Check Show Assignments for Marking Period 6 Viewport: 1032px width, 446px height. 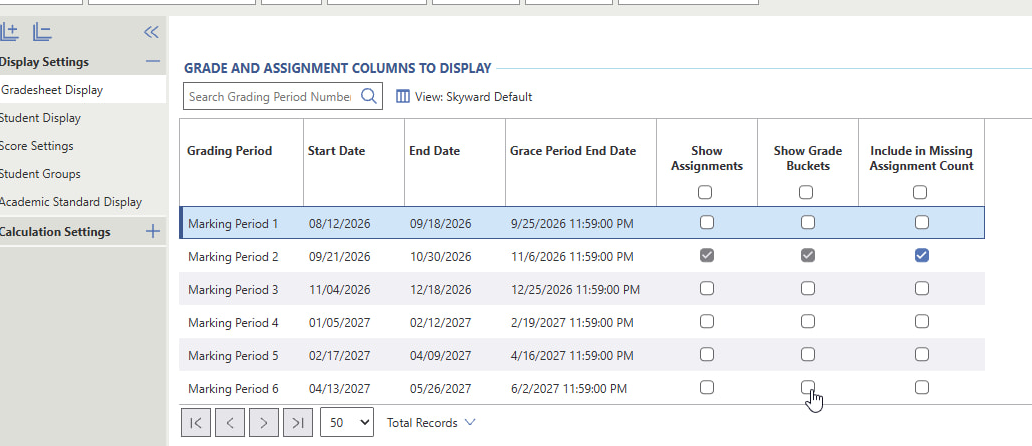click(x=706, y=387)
